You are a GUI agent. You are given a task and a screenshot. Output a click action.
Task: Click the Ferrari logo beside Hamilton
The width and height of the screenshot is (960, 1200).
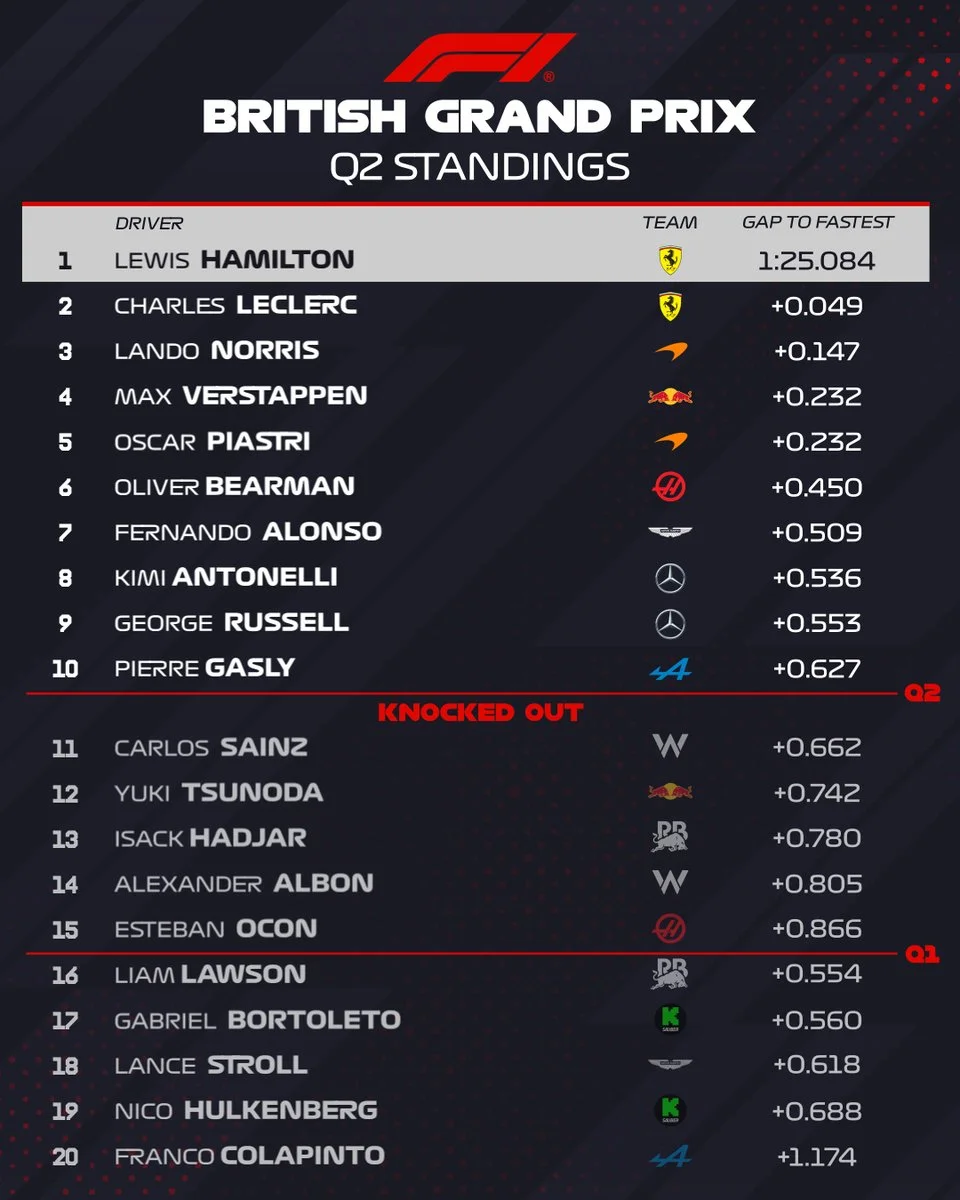669,261
